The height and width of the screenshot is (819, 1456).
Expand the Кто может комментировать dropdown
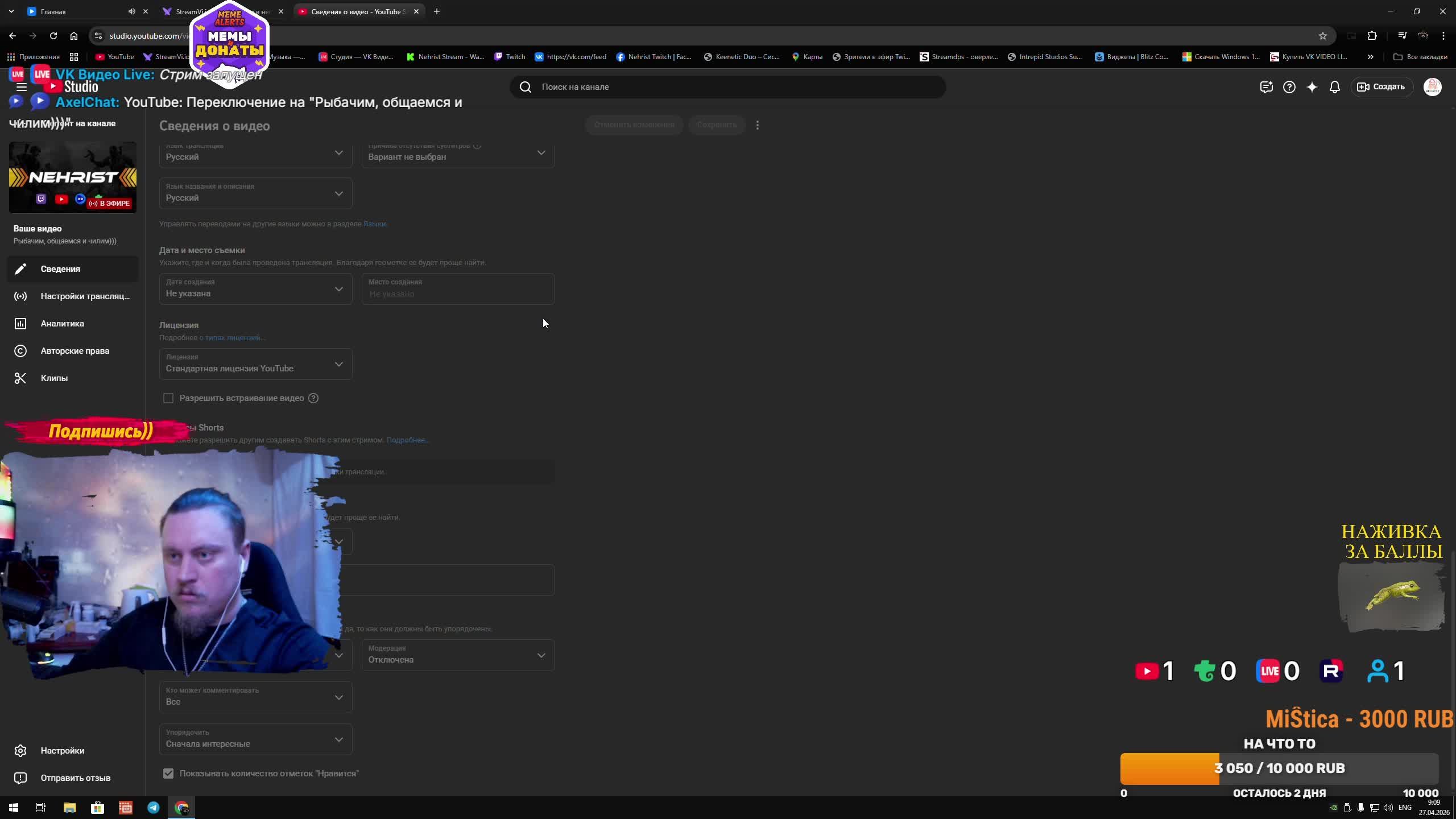click(x=256, y=697)
